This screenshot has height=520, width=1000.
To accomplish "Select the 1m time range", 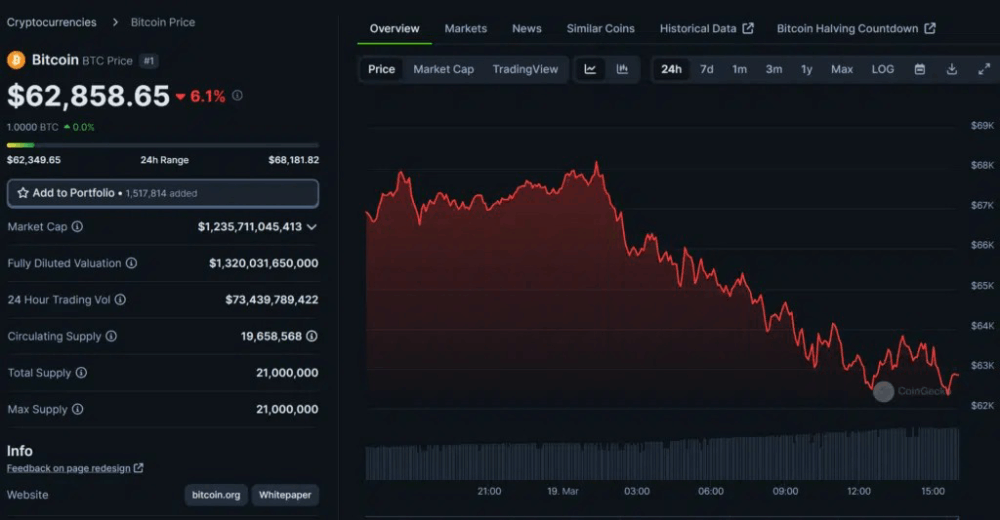I will [739, 69].
